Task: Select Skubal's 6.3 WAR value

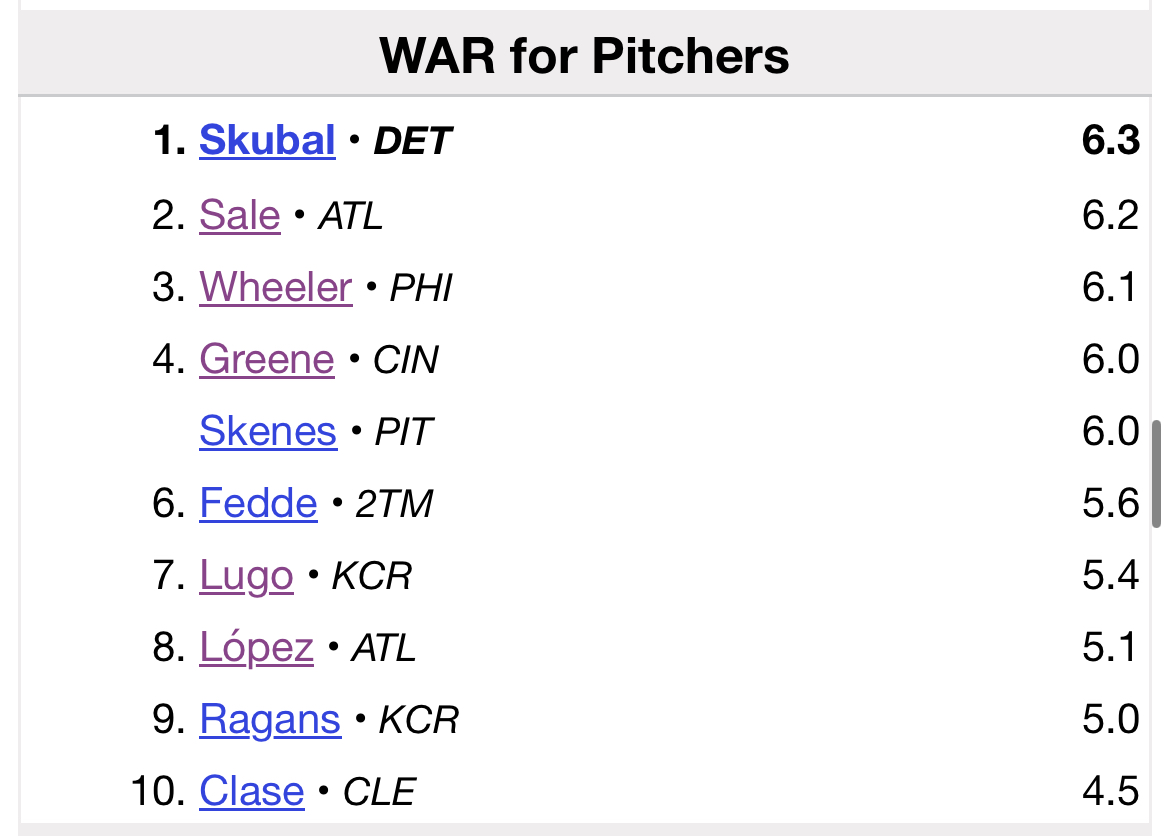Action: coord(1110,140)
